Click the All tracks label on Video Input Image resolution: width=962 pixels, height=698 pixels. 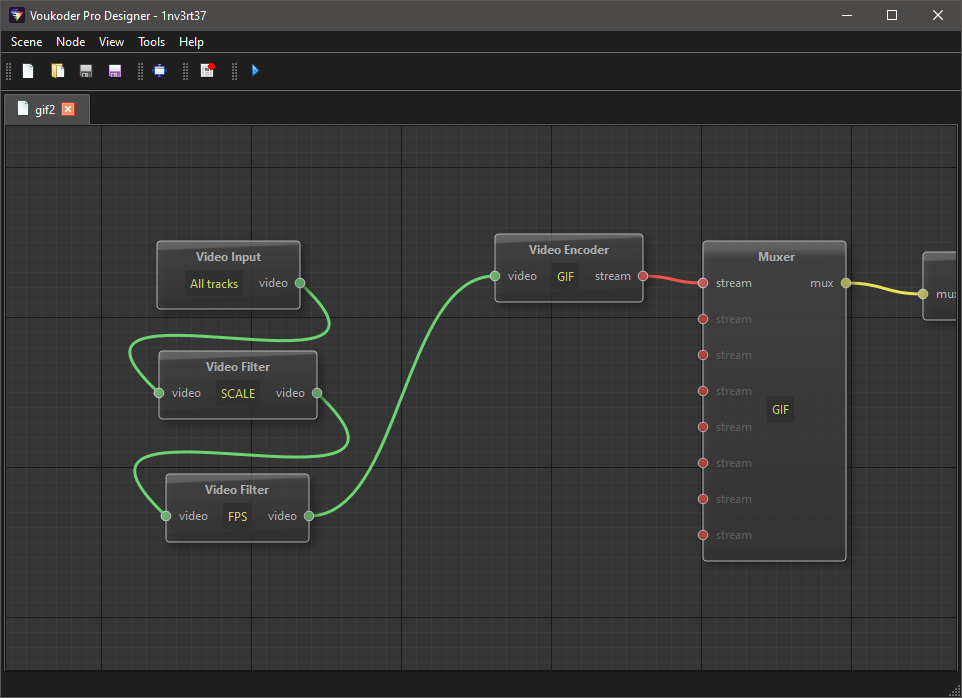click(214, 283)
